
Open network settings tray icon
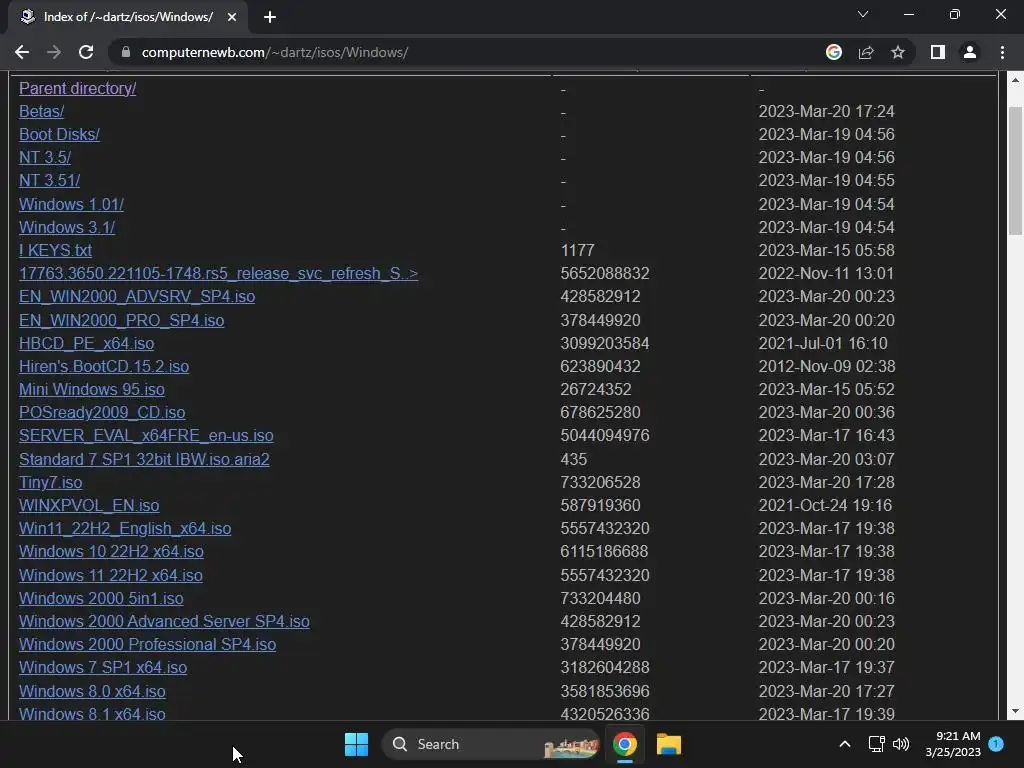(x=876, y=744)
